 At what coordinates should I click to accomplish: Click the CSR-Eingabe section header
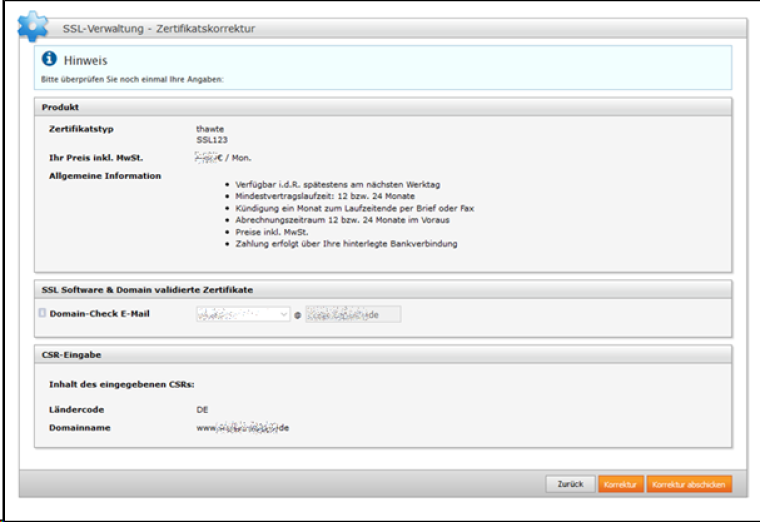[383, 355]
